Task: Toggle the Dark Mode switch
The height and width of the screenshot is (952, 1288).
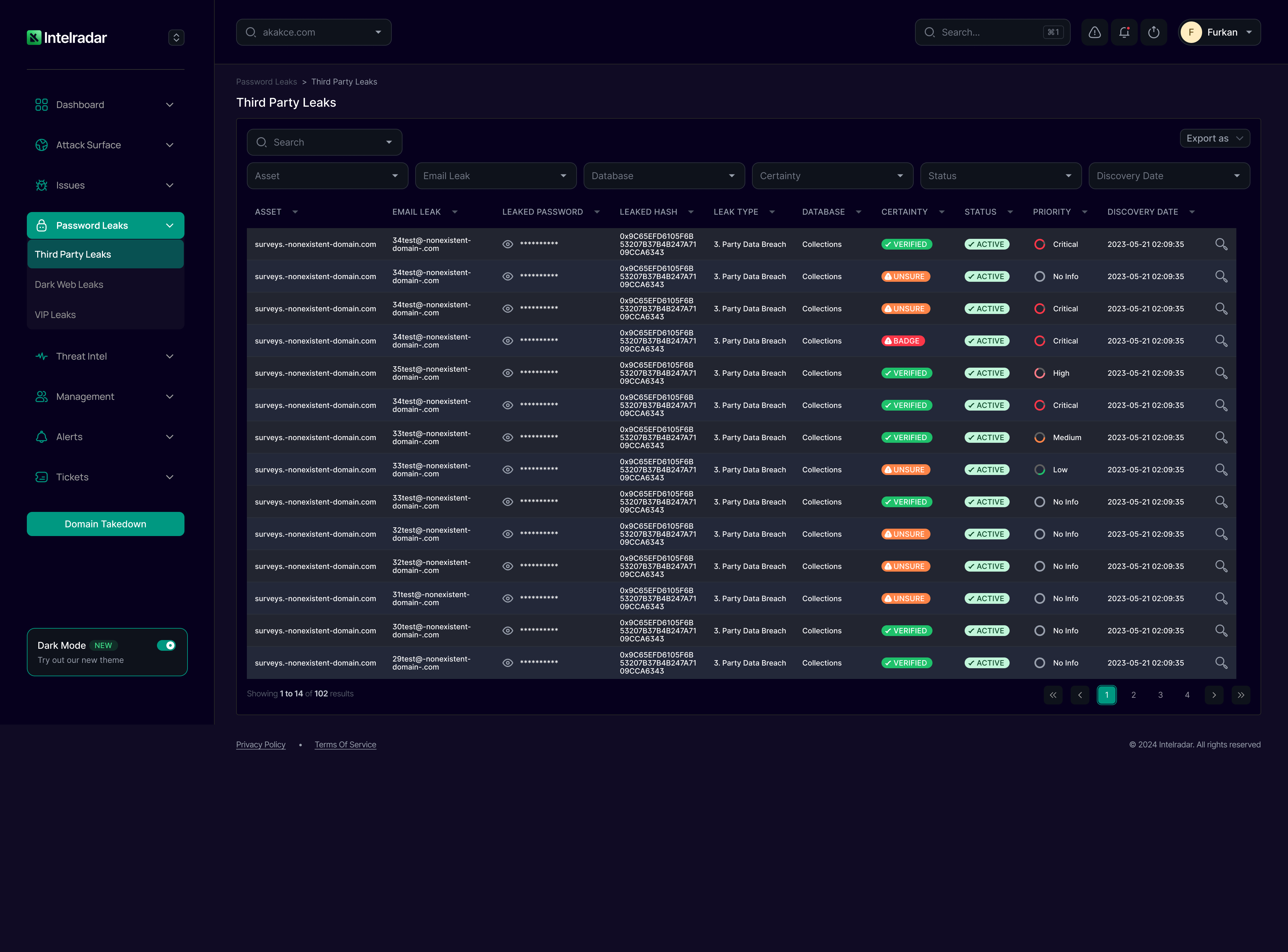Action: click(x=167, y=645)
